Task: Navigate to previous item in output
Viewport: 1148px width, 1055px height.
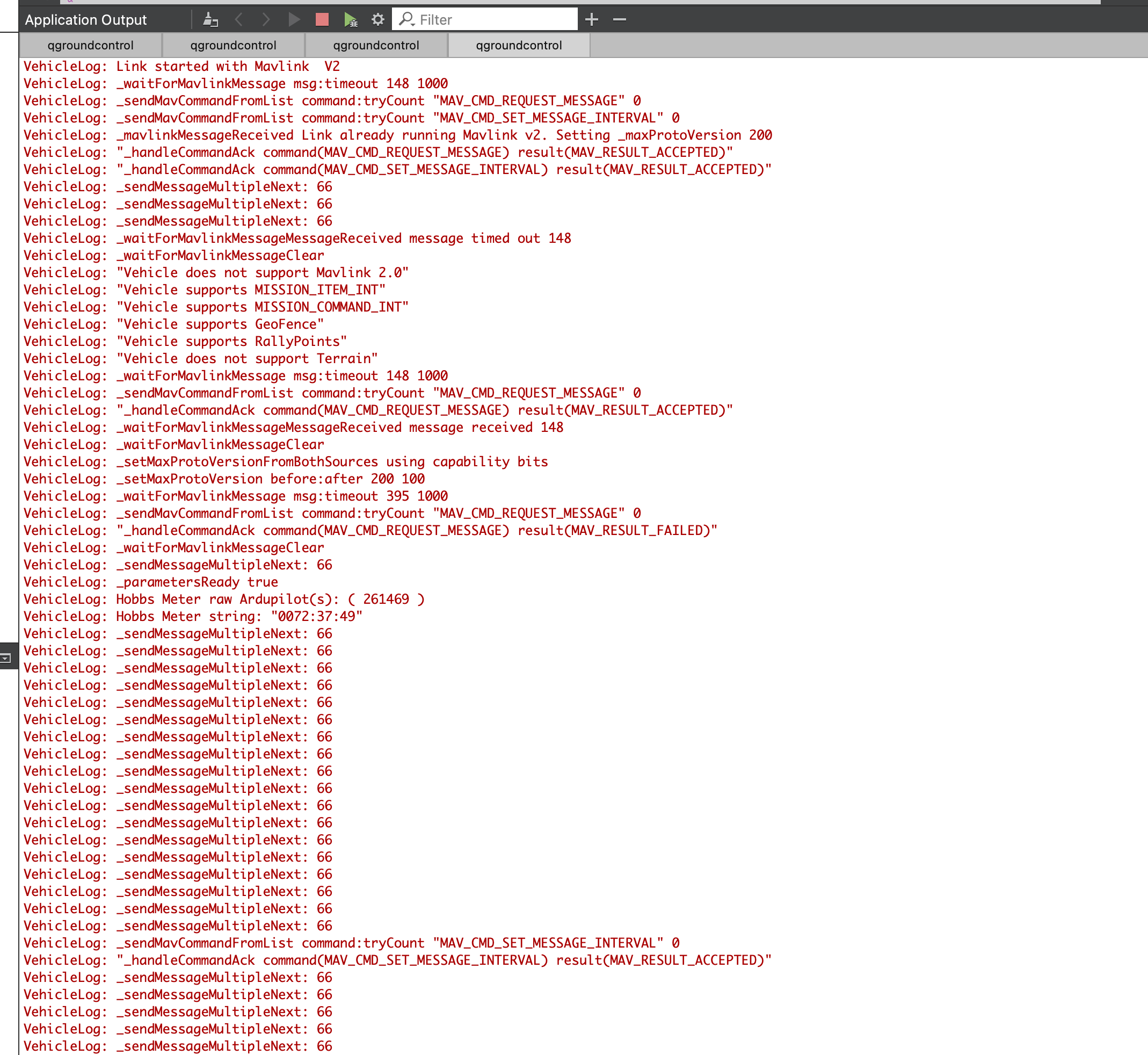Action: (238, 19)
